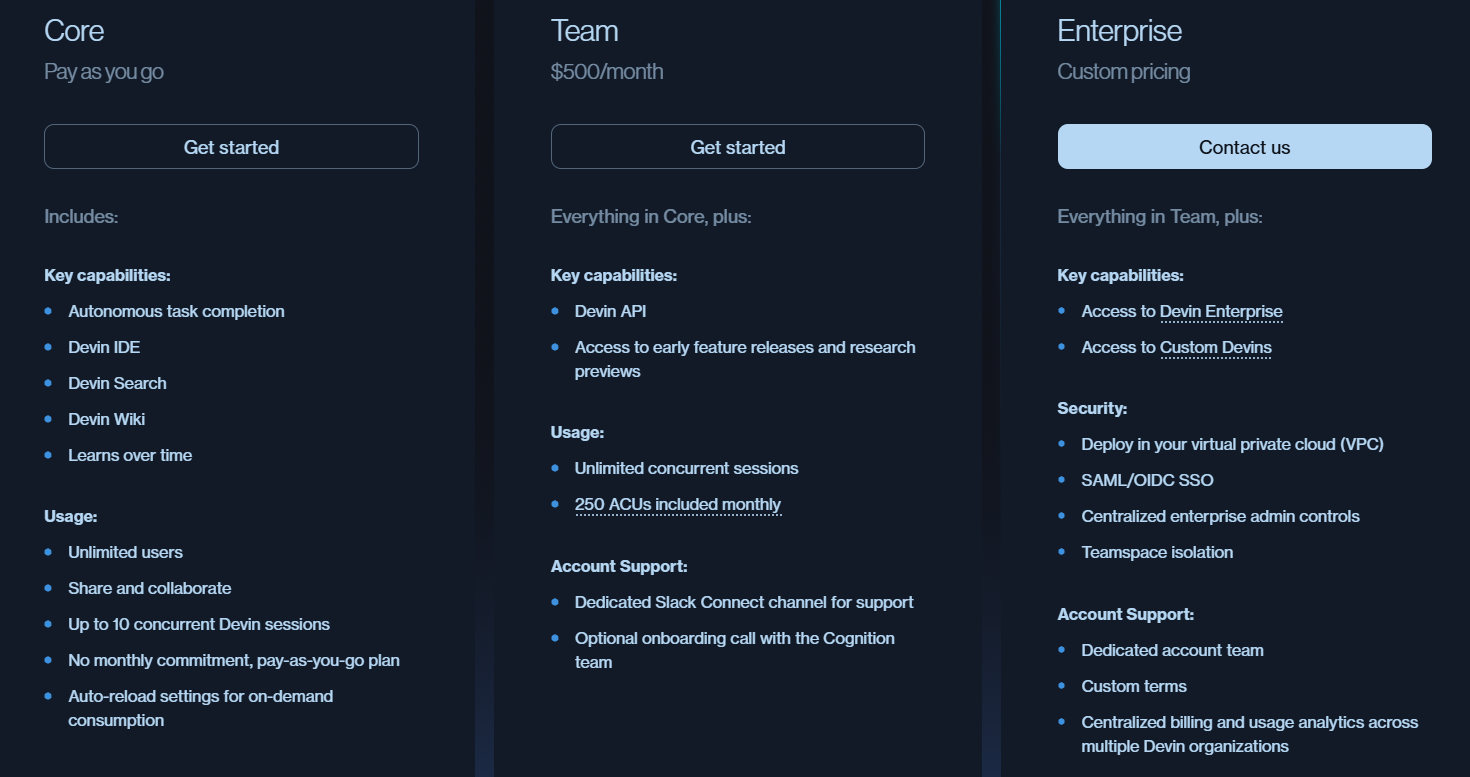Click Optional onboarding call item

click(735, 650)
